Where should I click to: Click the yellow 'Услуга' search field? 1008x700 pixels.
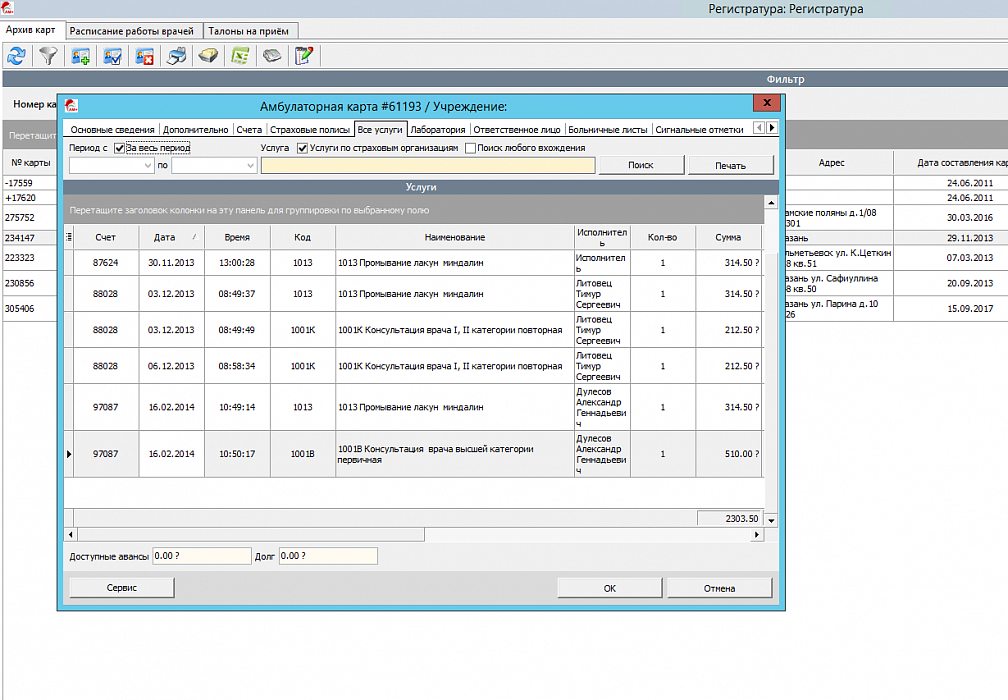(x=427, y=165)
